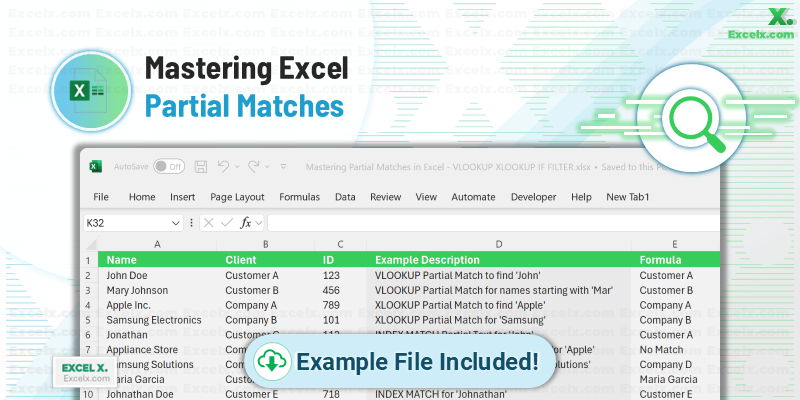Open the File menu

pos(101,197)
